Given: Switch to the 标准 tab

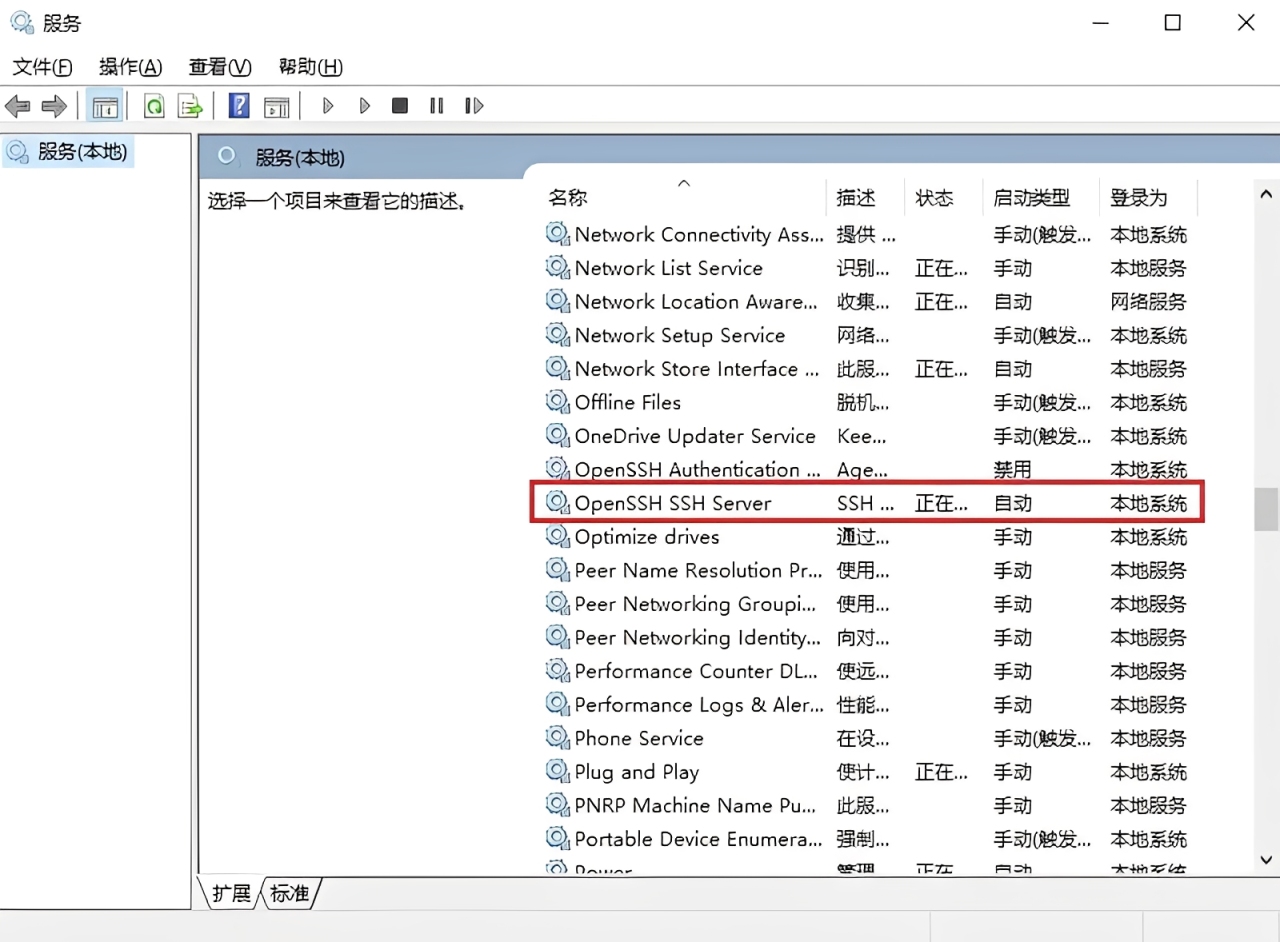Looking at the screenshot, I should tap(290, 893).
